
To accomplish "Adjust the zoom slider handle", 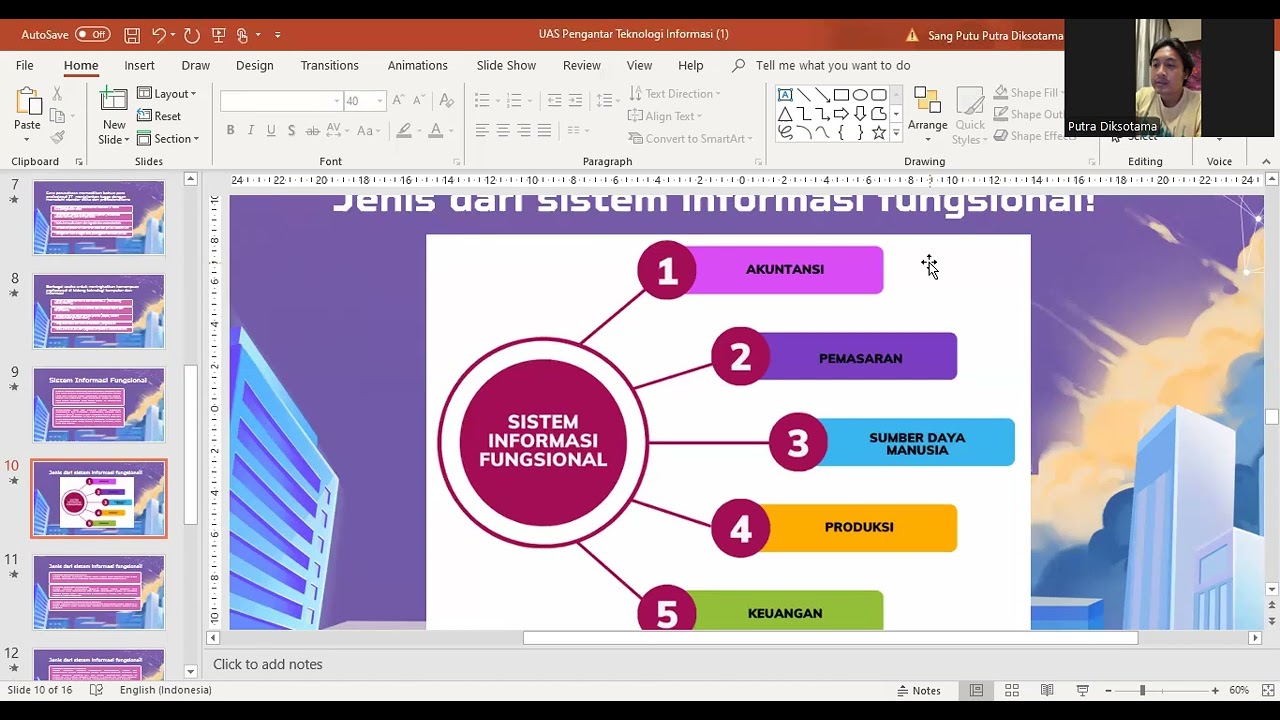I will click(x=1142, y=690).
